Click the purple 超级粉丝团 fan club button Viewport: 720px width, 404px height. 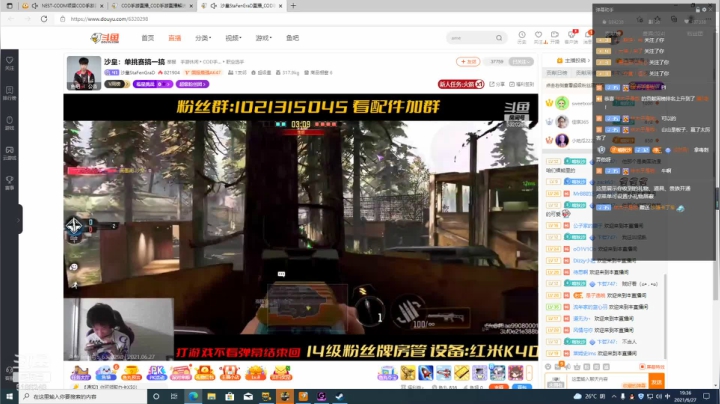(192, 84)
